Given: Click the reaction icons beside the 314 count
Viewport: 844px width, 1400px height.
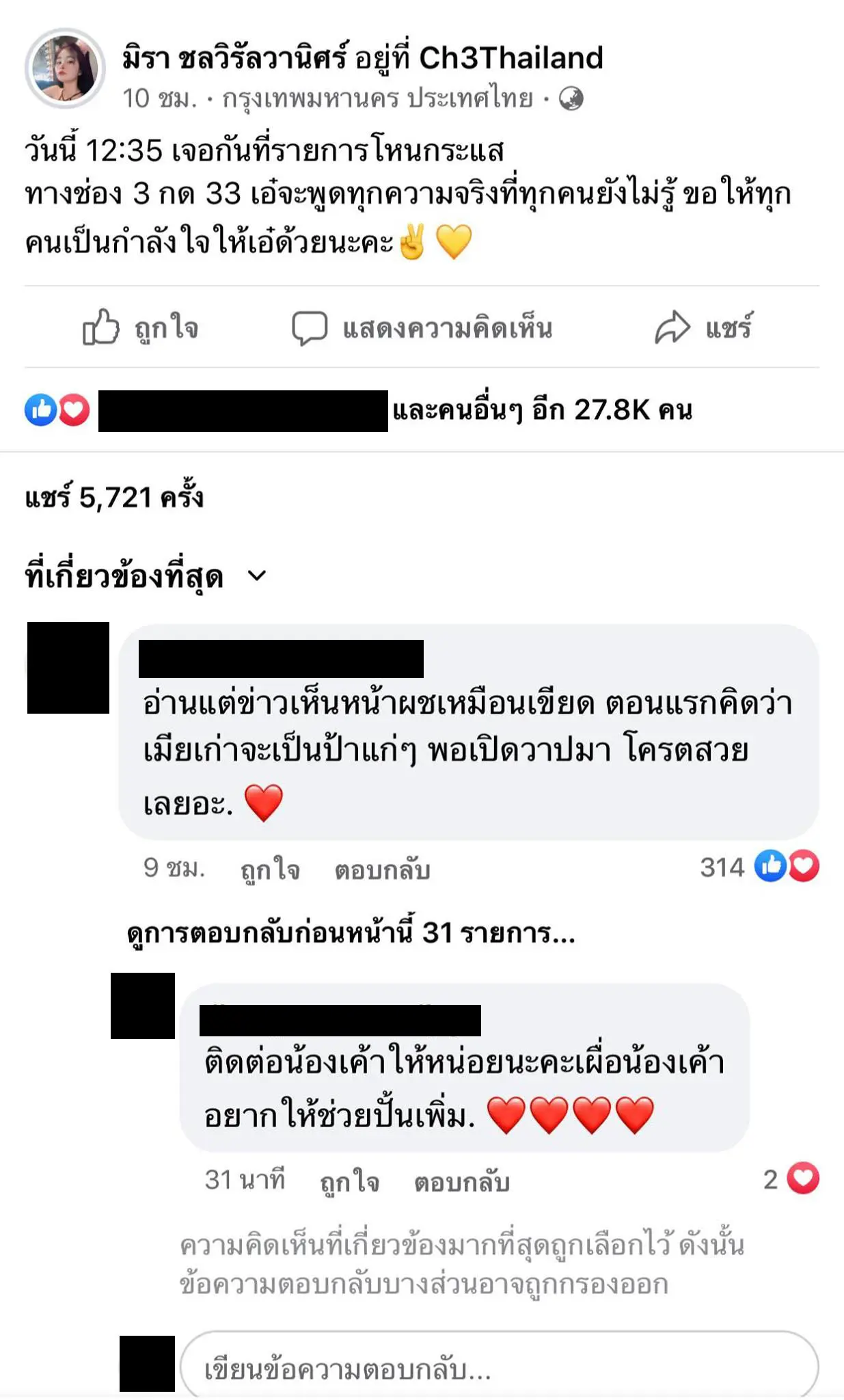Looking at the screenshot, I should pos(787,867).
